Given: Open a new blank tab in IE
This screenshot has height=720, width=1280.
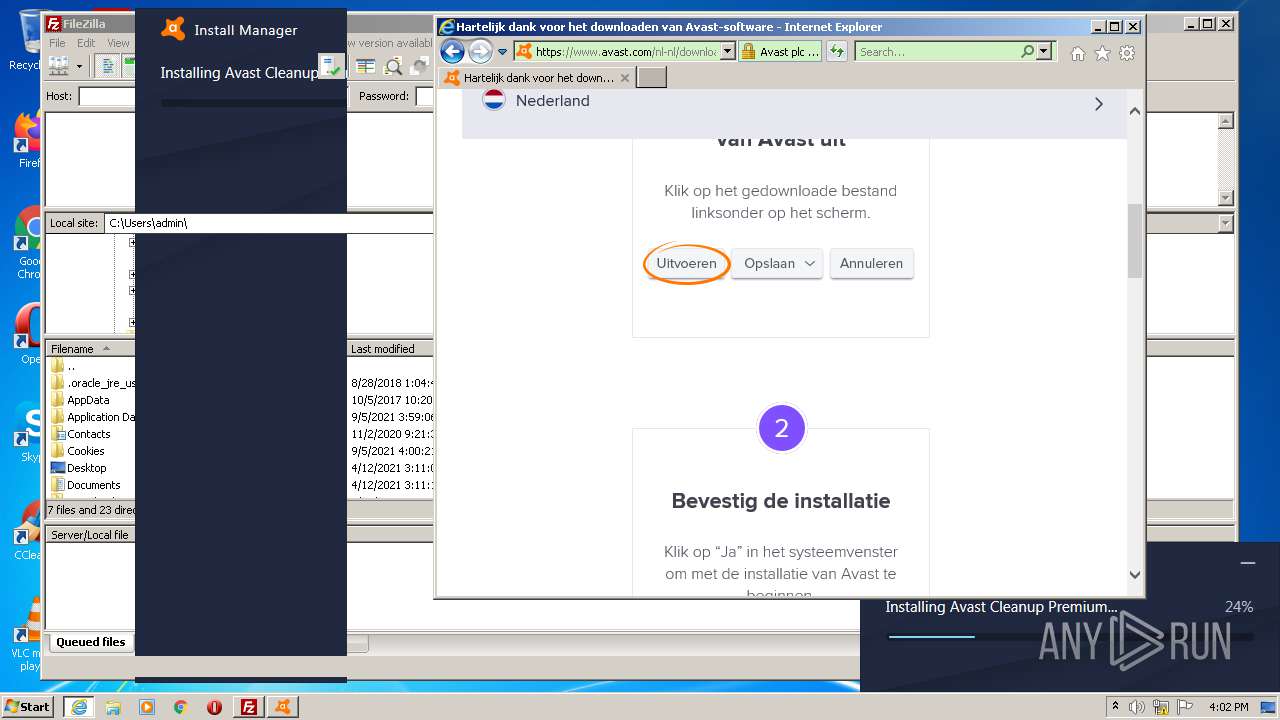Looking at the screenshot, I should (651, 77).
